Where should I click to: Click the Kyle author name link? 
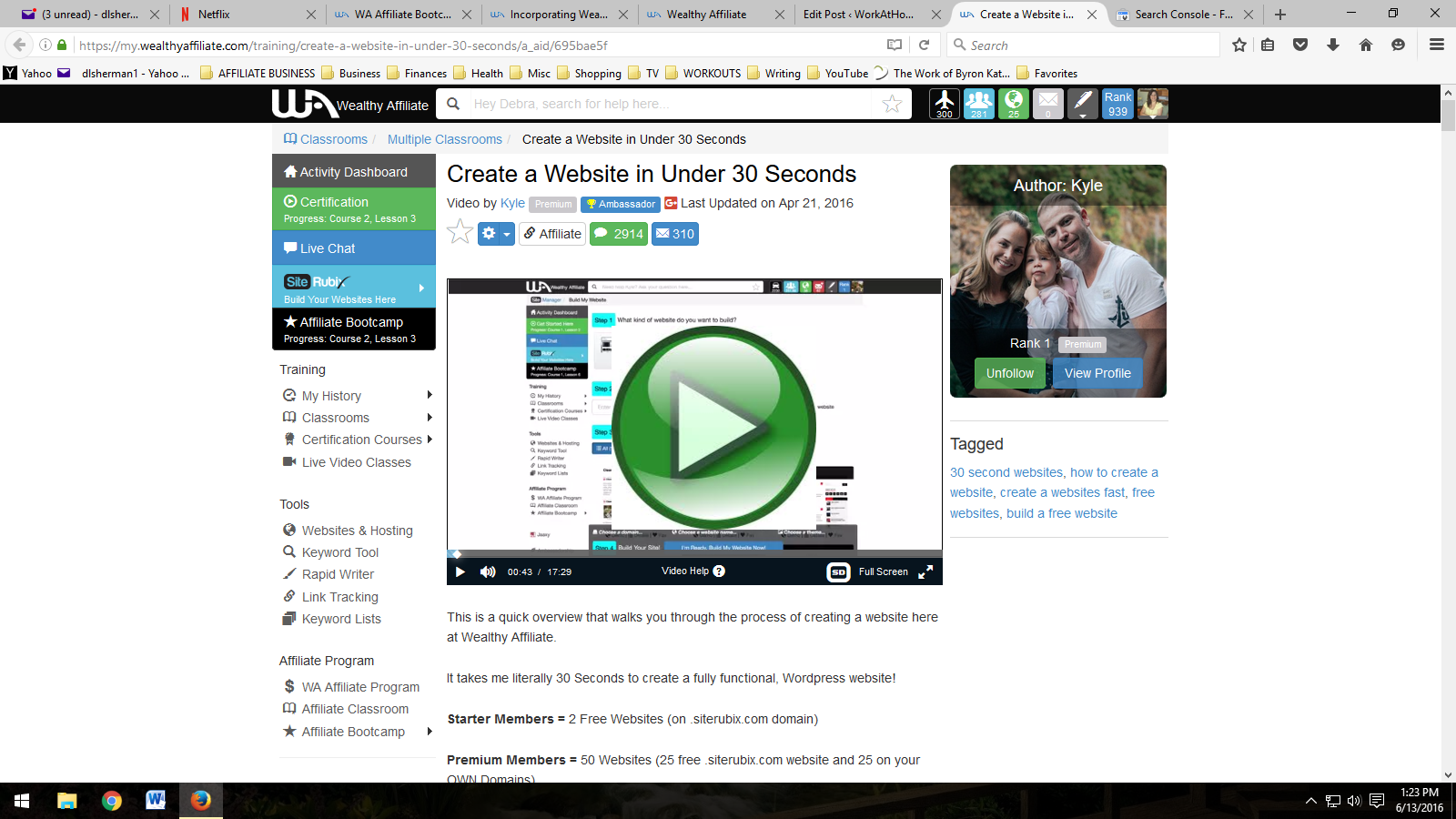click(x=512, y=203)
